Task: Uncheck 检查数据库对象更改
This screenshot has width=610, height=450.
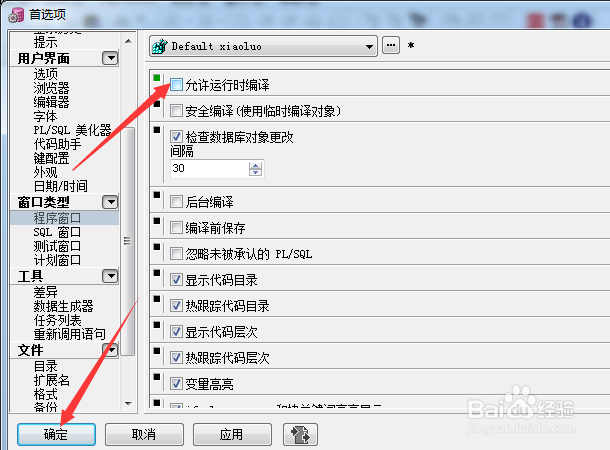Action: click(176, 137)
